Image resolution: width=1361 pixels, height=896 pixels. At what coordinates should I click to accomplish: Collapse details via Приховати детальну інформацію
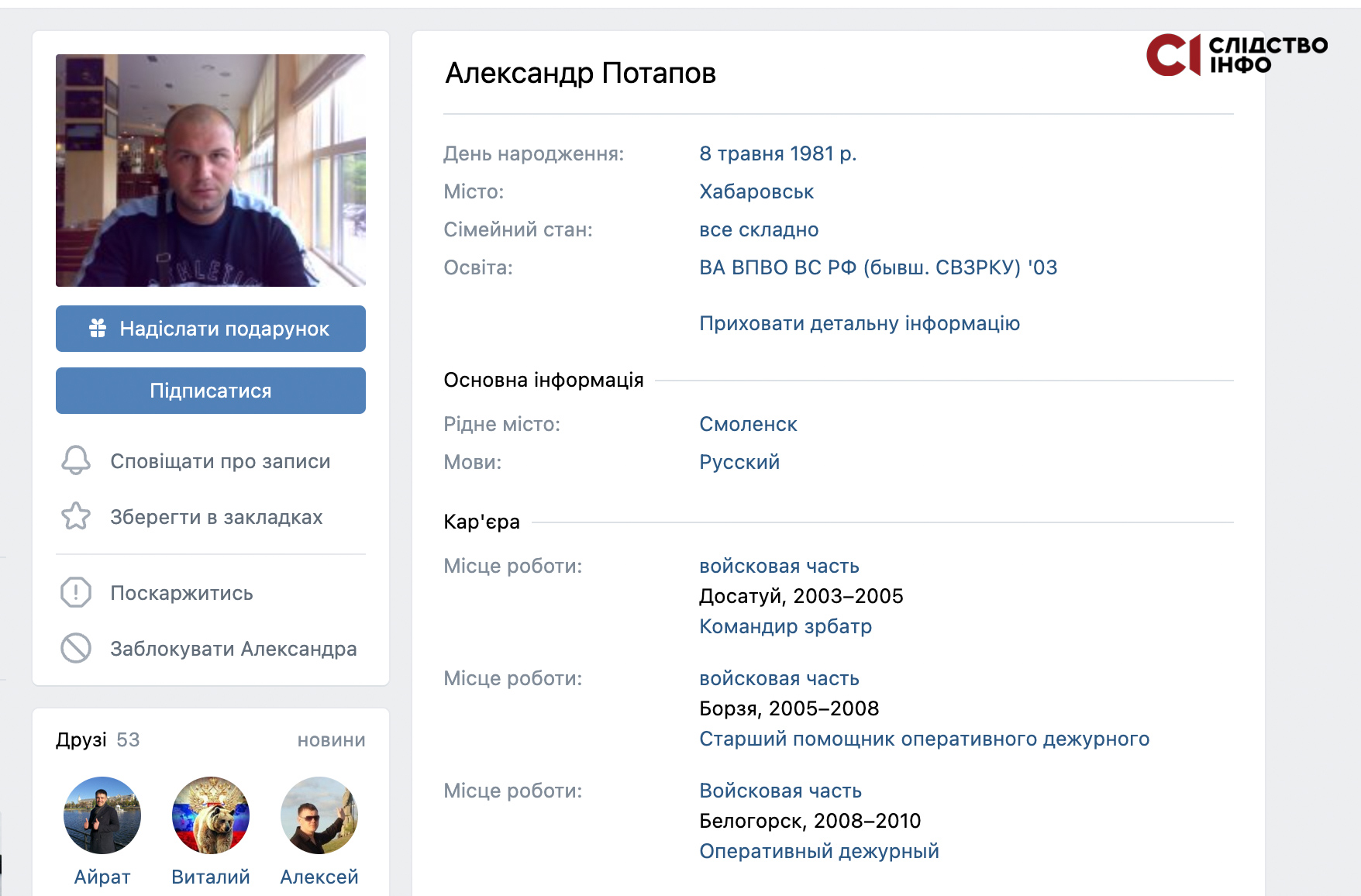(859, 323)
